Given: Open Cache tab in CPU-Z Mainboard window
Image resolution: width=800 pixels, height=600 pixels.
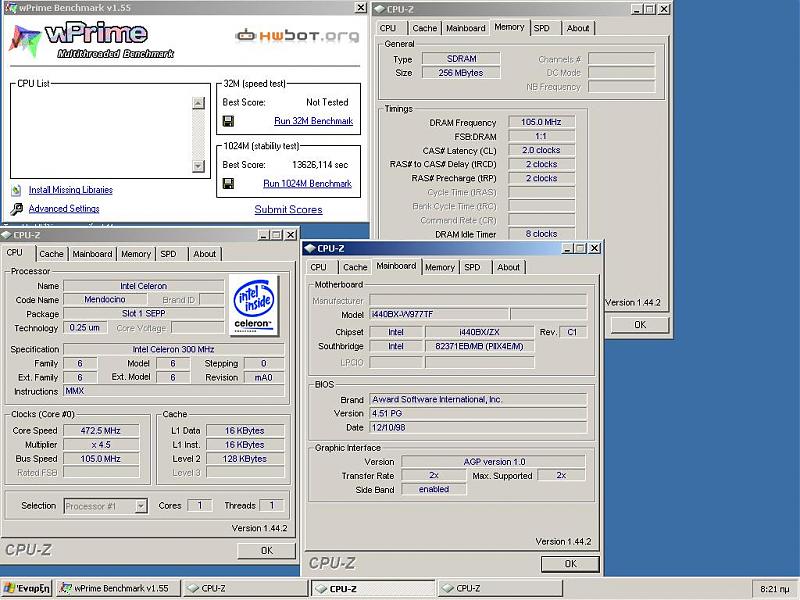Looking at the screenshot, I should click(355, 267).
